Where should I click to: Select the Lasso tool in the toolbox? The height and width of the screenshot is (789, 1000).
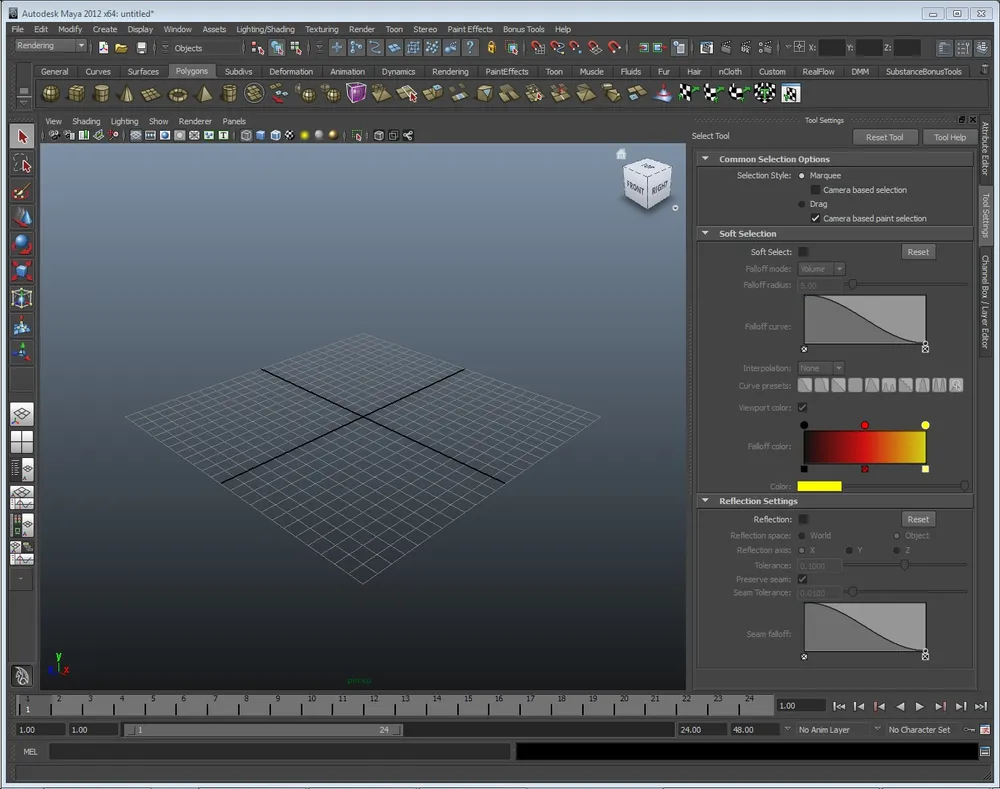pos(22,165)
